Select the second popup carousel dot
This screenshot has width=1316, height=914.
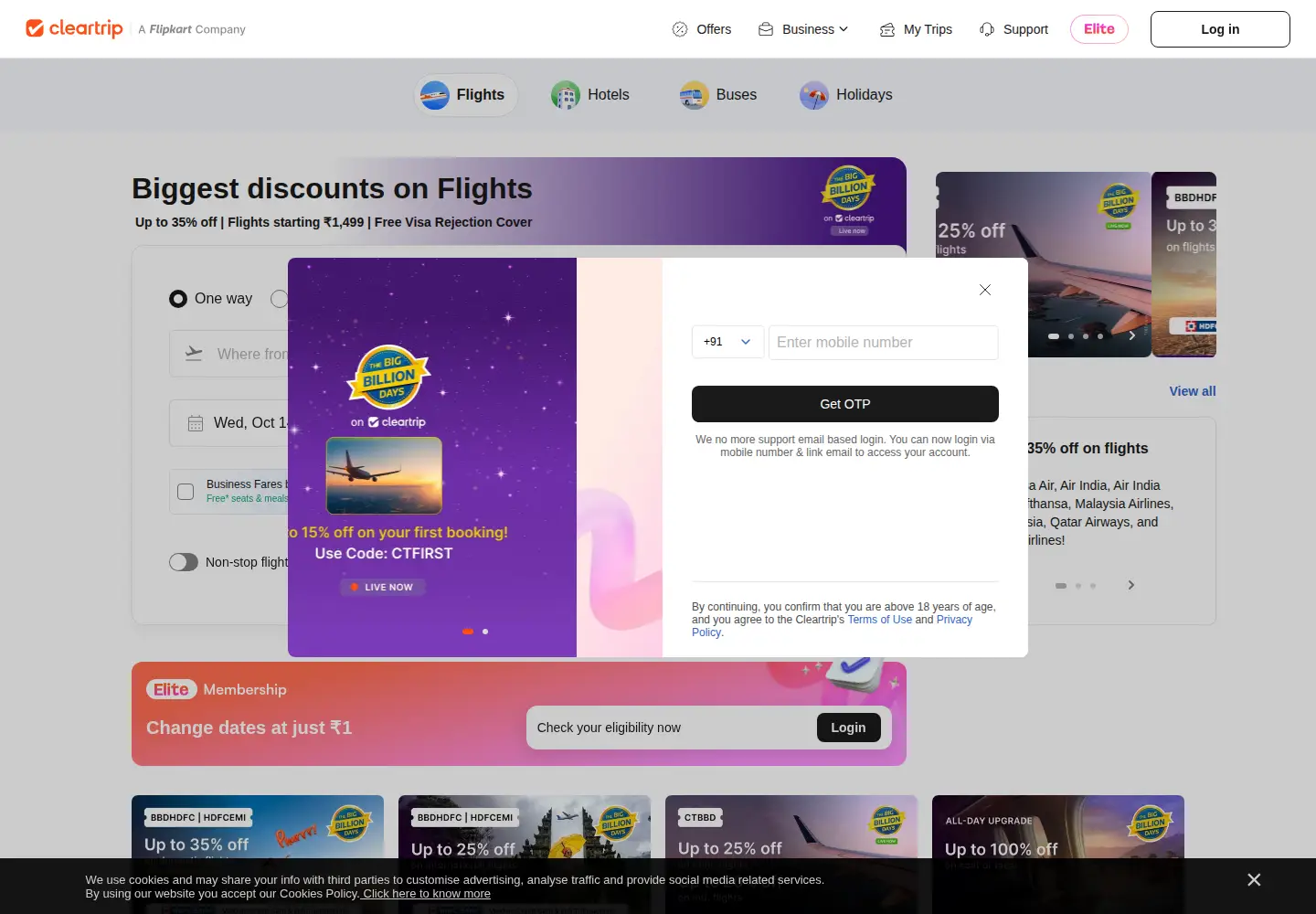(x=485, y=632)
